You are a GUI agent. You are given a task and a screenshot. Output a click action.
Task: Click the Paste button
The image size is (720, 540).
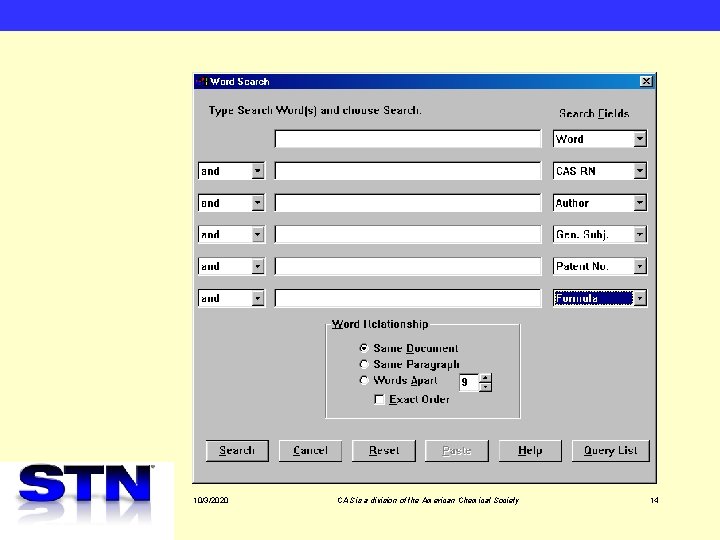coord(457,450)
